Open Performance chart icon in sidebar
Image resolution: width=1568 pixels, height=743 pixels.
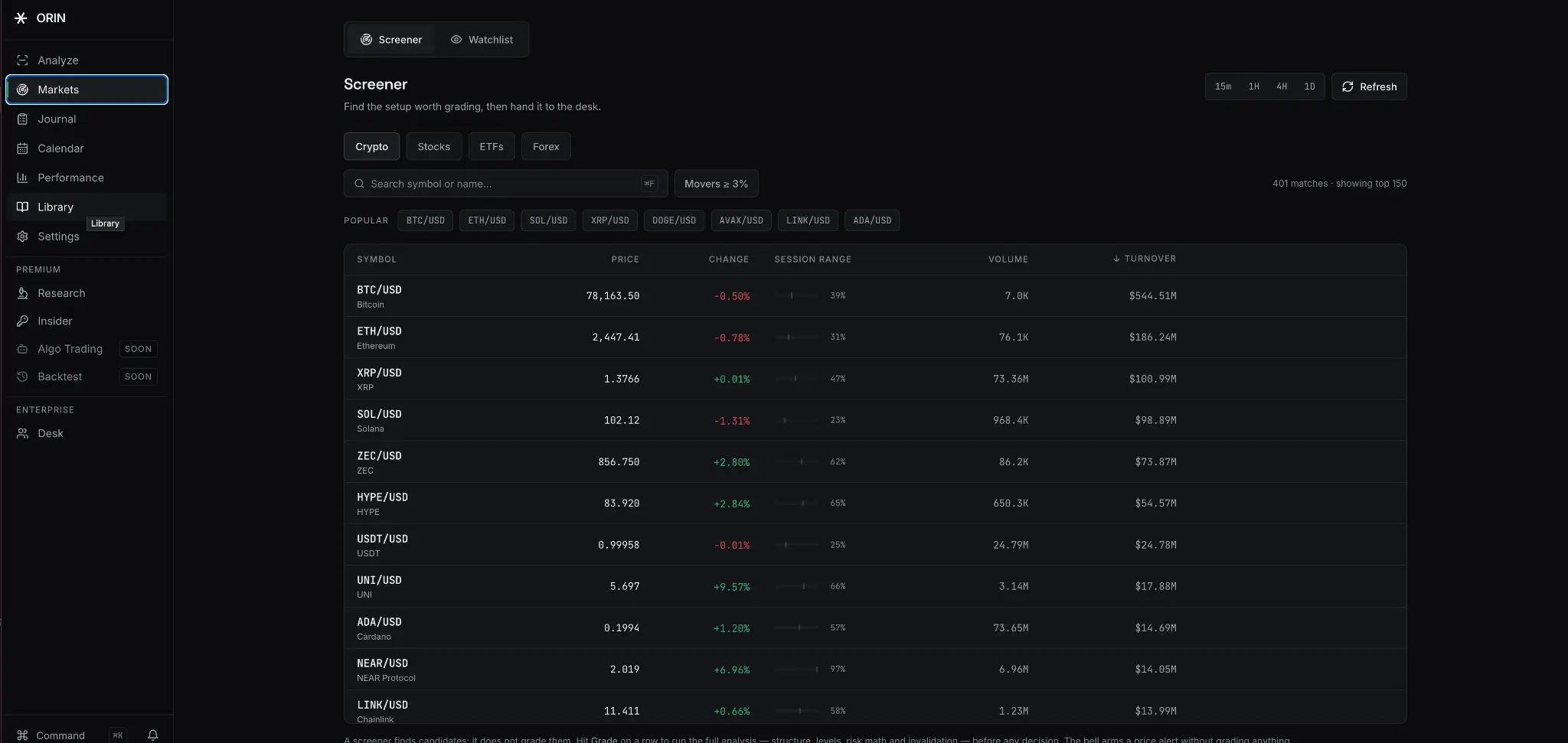(x=22, y=178)
